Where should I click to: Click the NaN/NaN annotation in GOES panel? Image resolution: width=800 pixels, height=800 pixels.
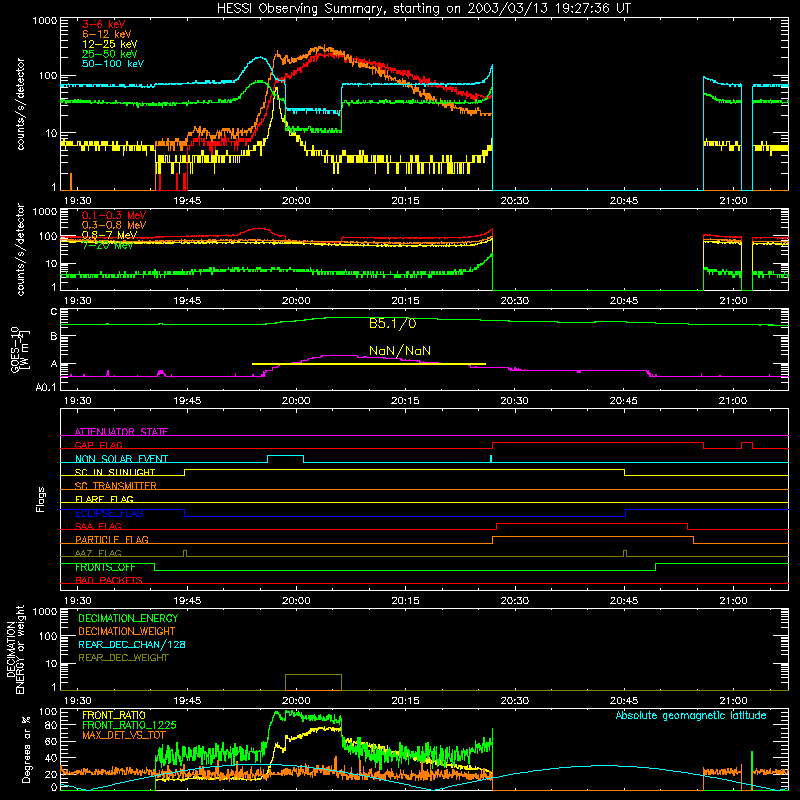tap(400, 351)
